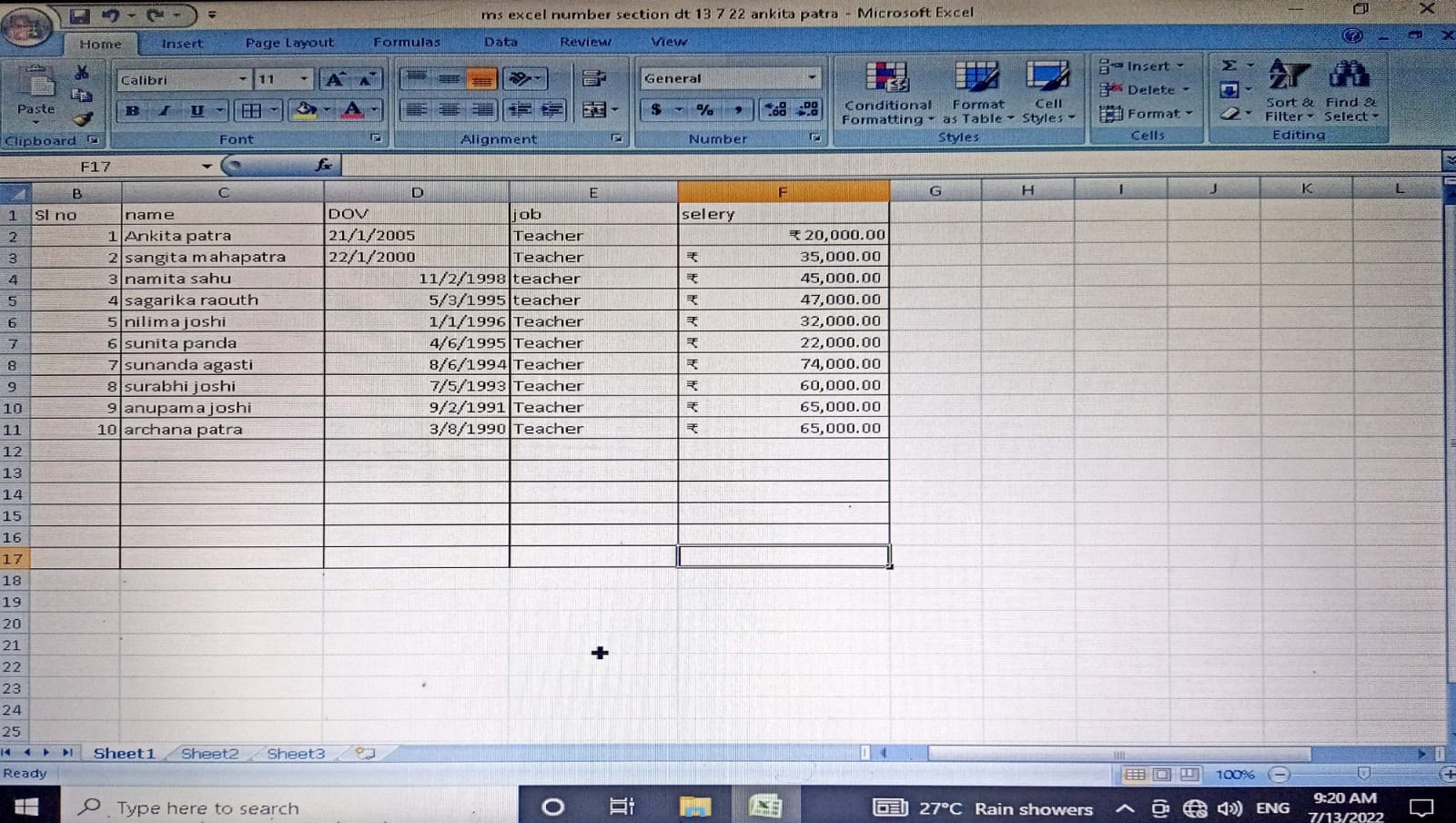Zoom out with the minus button
Screen dimensions: 1456x823
point(1279,775)
